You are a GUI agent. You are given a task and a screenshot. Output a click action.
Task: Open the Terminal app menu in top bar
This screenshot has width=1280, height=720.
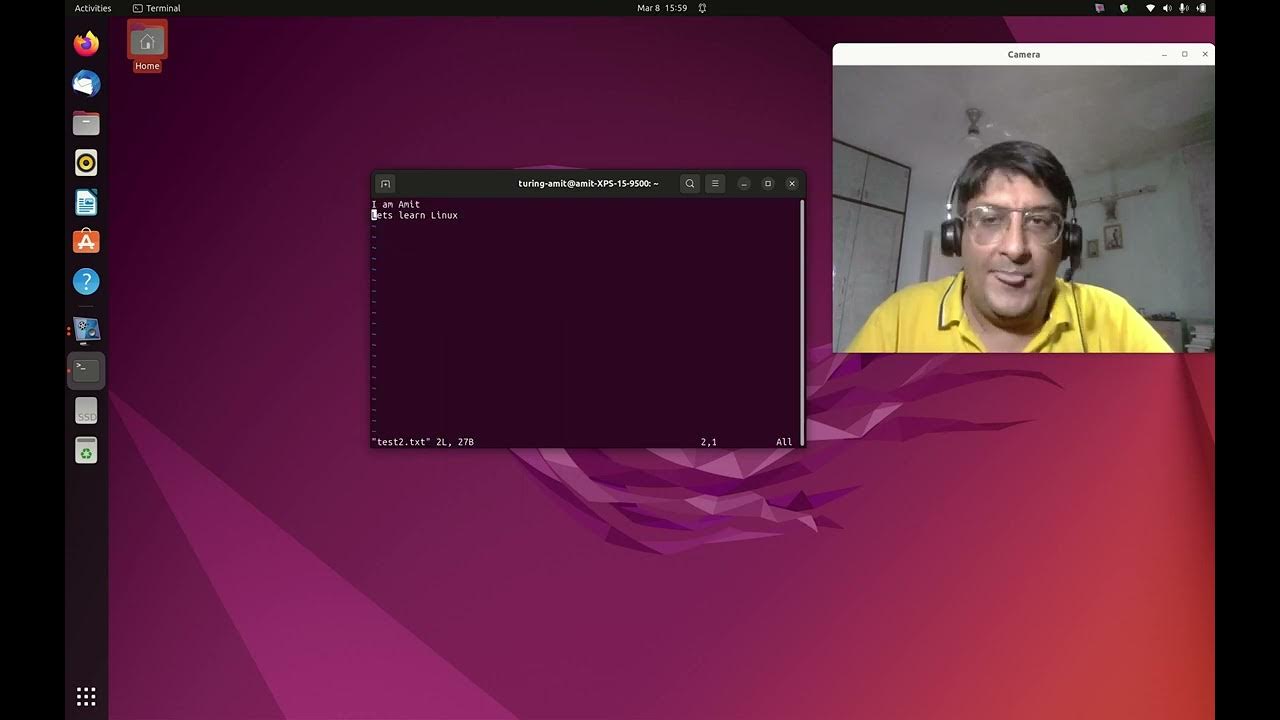(x=157, y=8)
